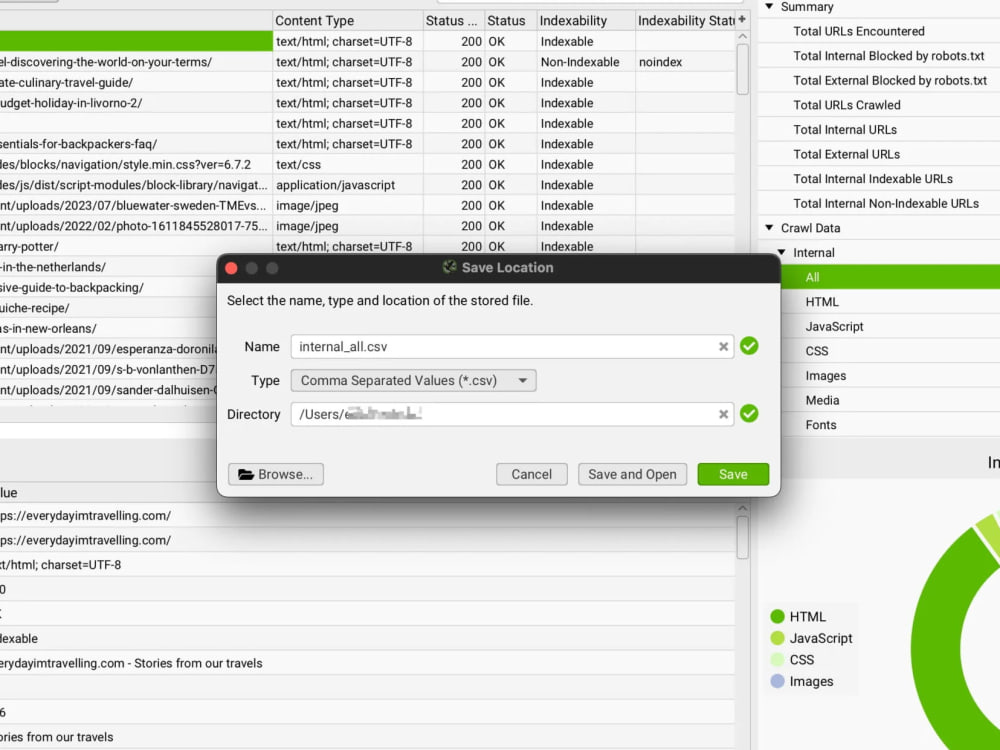The image size is (1000, 750).
Task: Click the lower details pane scrollbar
Action: [742, 537]
